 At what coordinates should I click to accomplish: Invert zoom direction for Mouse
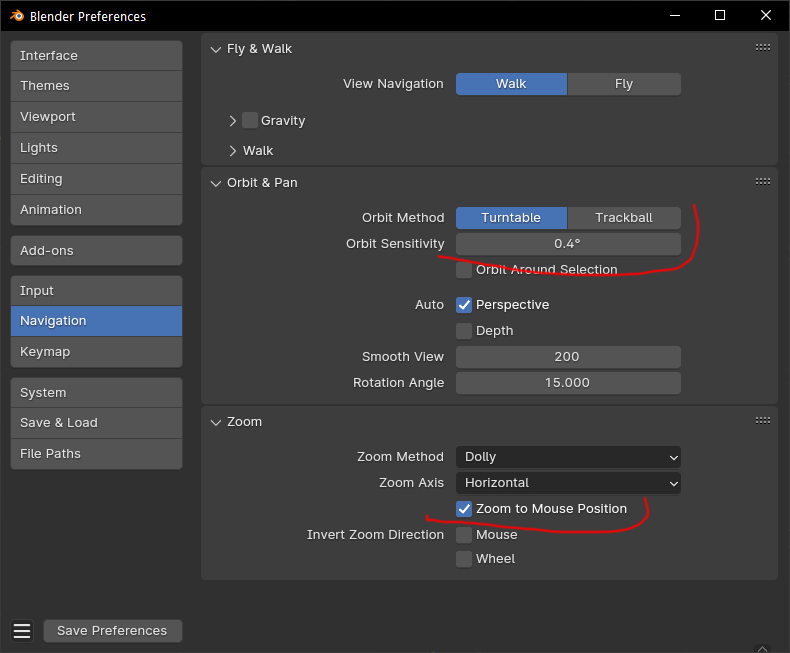[464, 535]
